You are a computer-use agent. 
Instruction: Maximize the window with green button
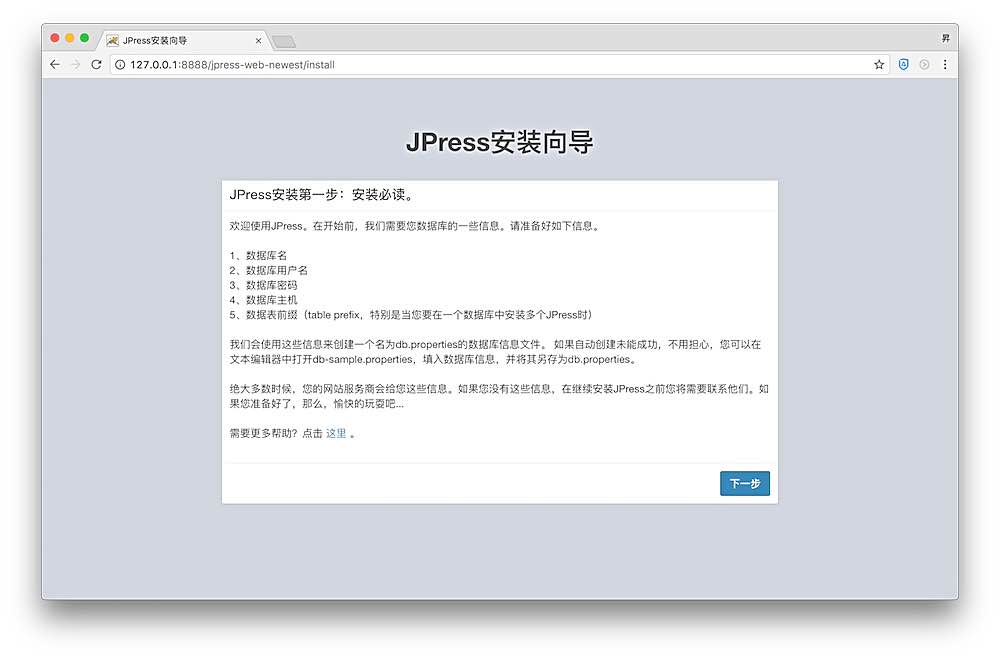85,38
